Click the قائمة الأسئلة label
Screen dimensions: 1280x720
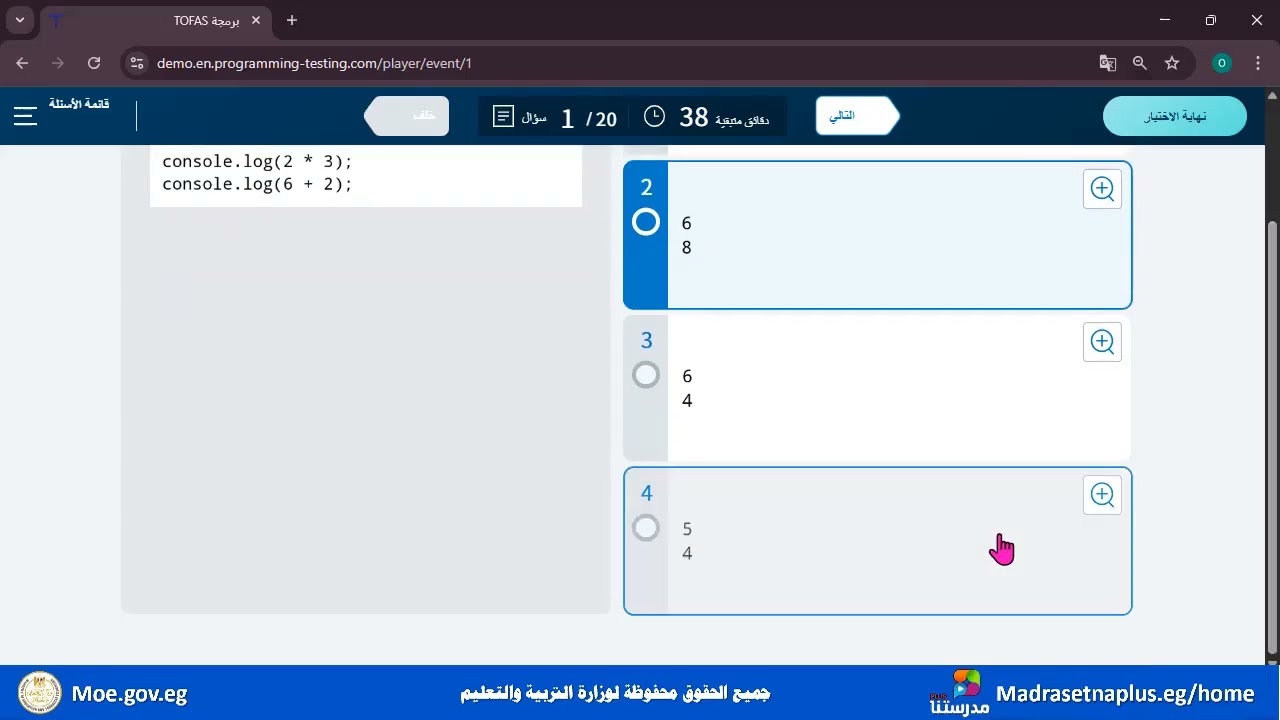(79, 104)
